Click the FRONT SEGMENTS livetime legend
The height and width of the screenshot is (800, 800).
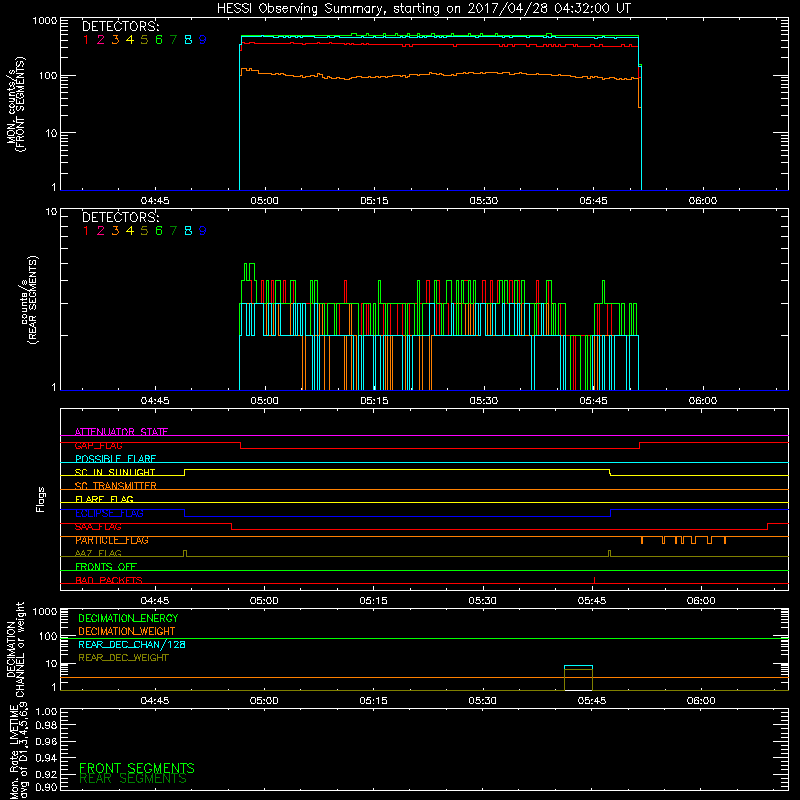click(x=137, y=768)
